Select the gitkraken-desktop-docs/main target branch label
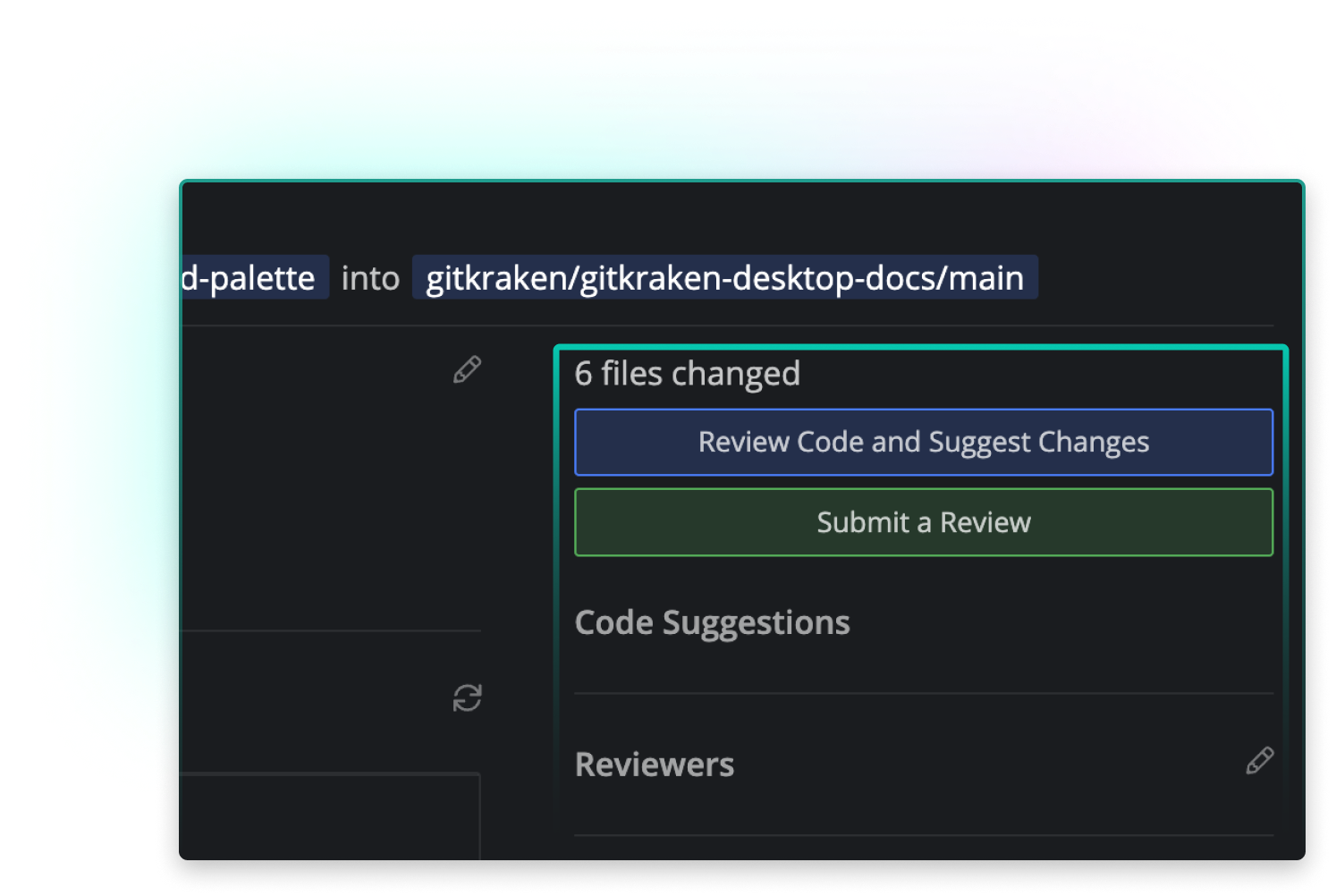 [724, 278]
